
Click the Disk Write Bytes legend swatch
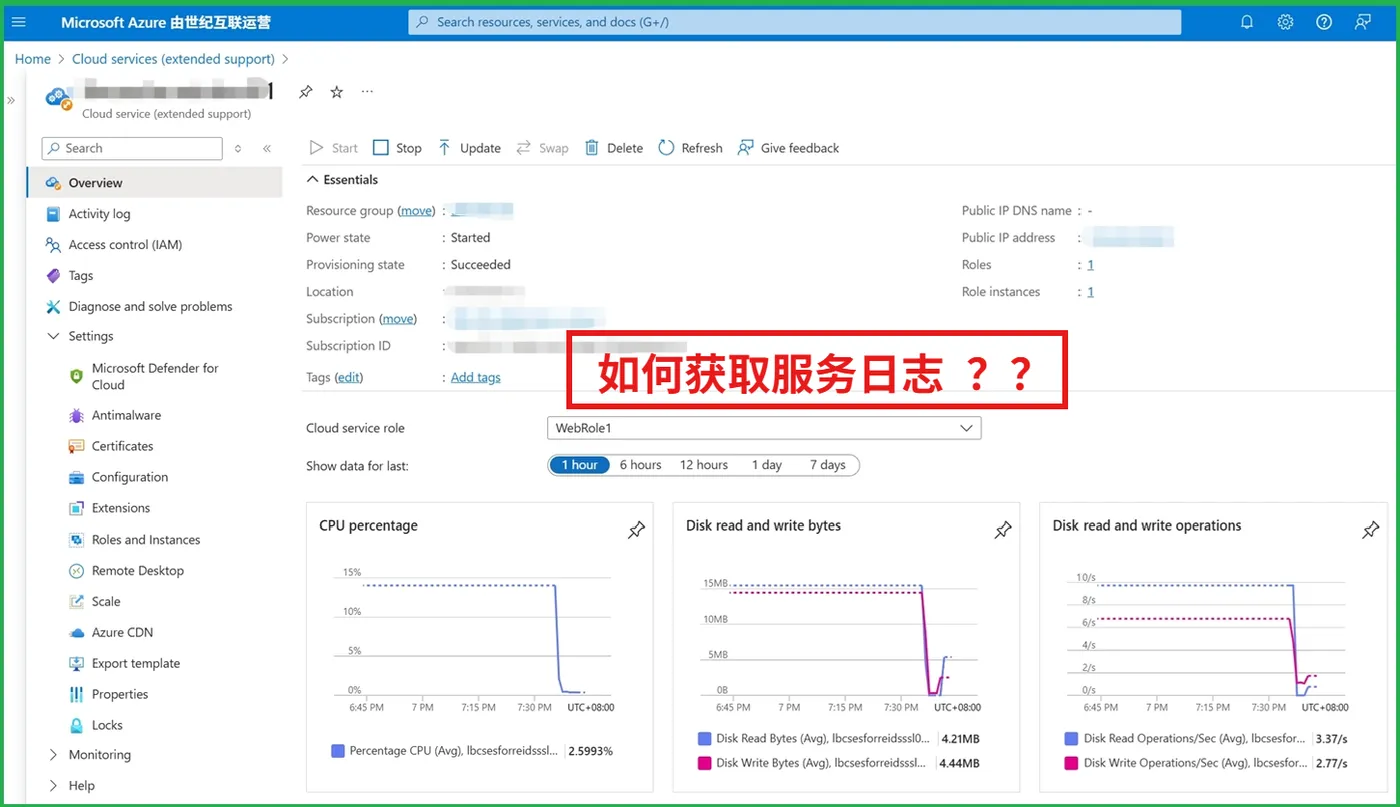(x=705, y=763)
